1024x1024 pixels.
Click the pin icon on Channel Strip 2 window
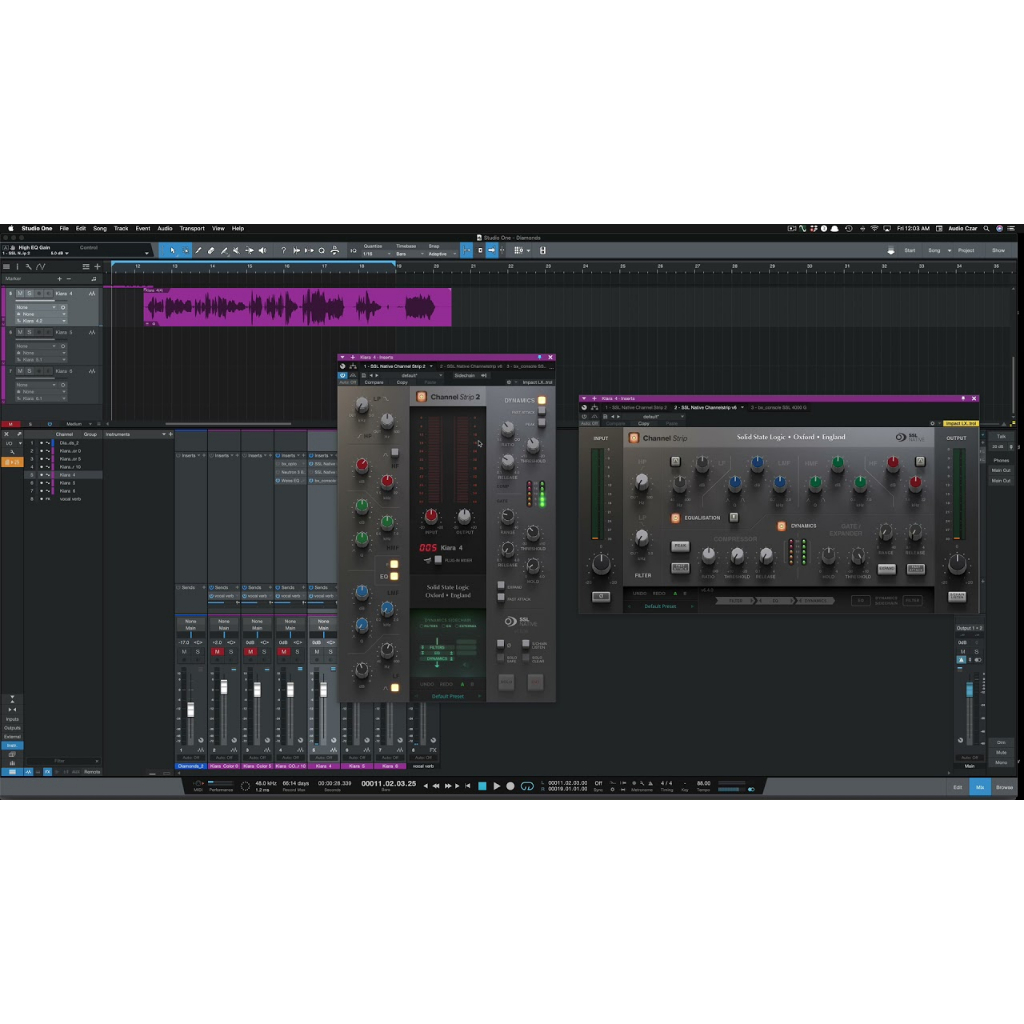[x=539, y=357]
